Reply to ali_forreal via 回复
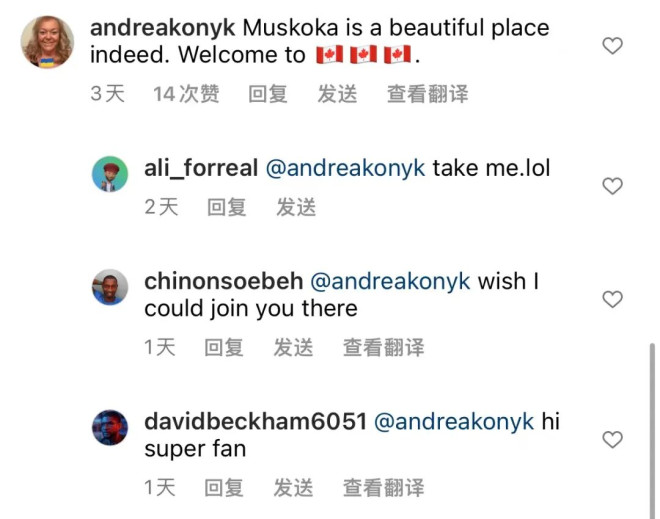Screen dimensions: 660x519 [226, 207]
